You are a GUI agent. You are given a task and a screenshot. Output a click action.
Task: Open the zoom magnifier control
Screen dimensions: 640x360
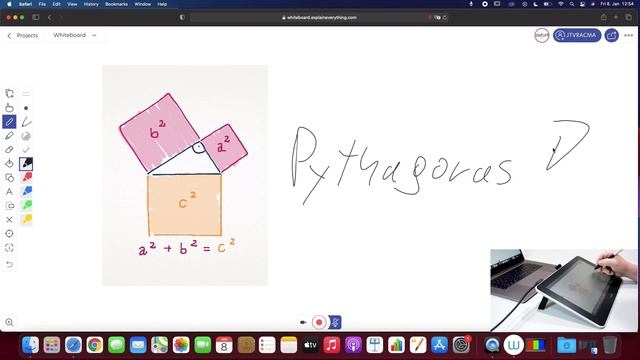point(9,322)
